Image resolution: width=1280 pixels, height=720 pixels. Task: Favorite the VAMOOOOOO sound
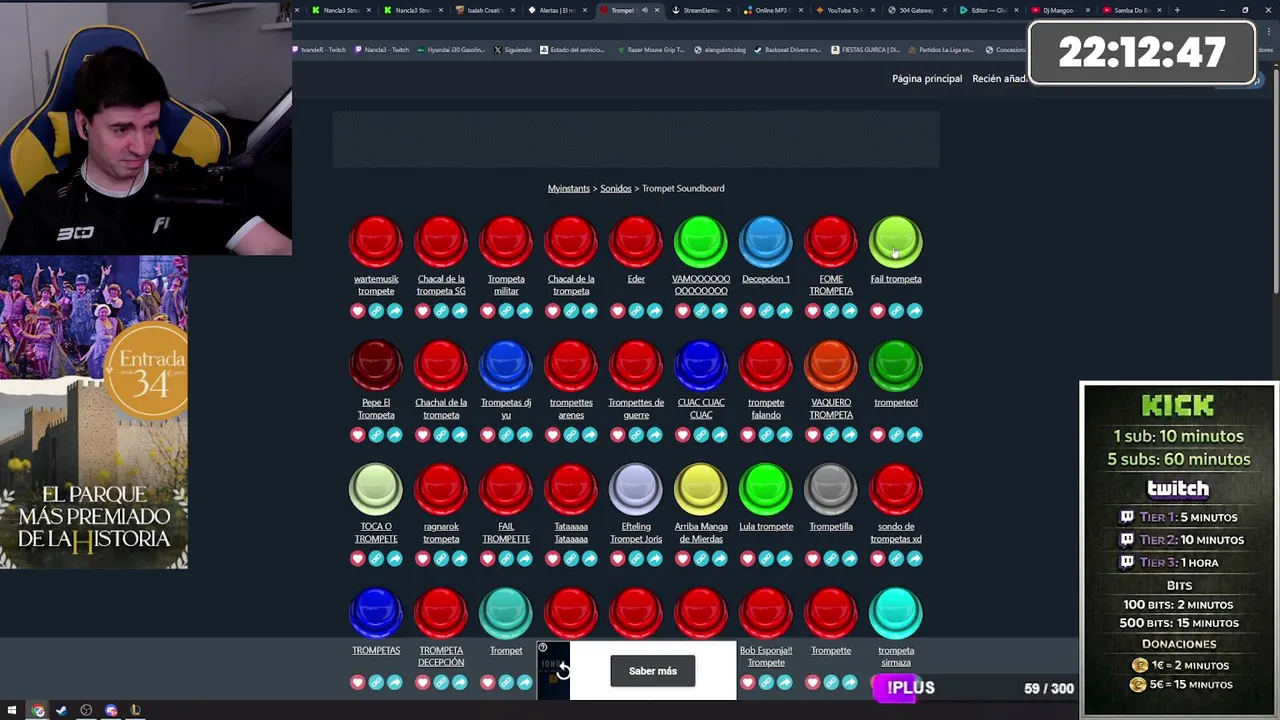683,311
